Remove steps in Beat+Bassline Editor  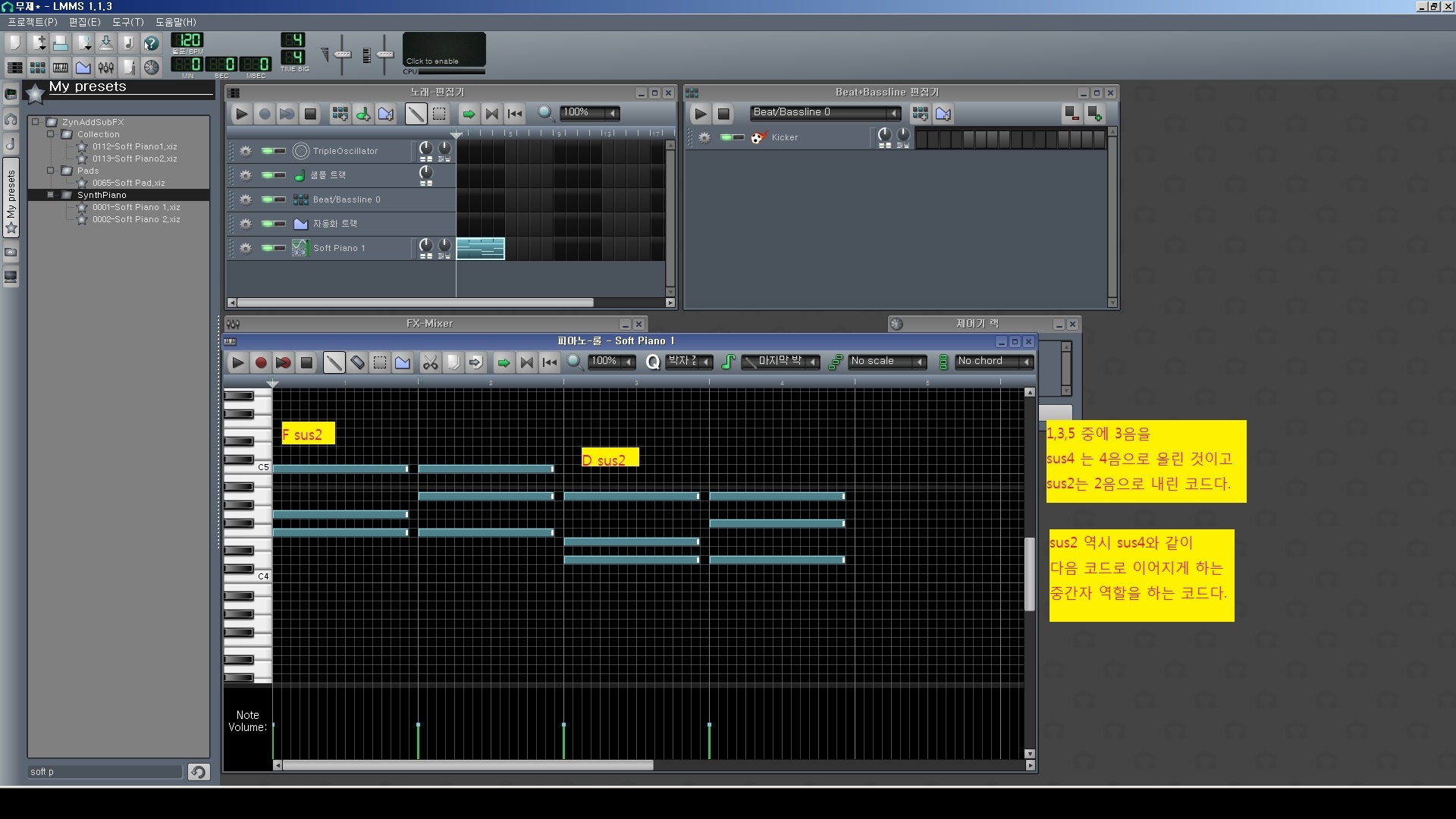[1072, 114]
